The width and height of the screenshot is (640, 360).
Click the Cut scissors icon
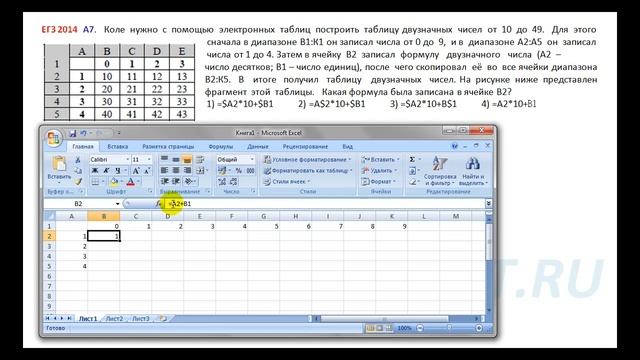point(78,160)
